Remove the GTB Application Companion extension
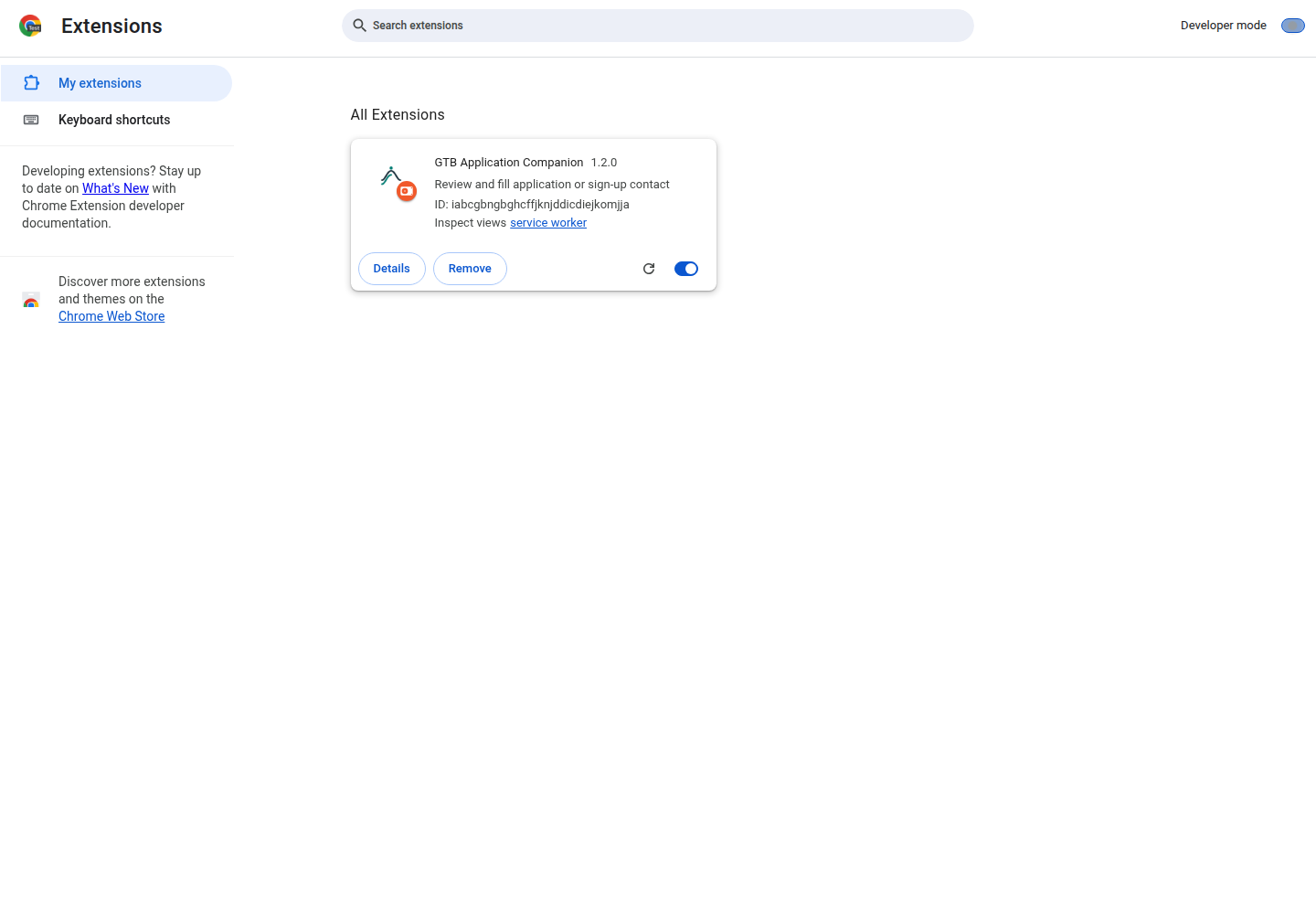The height and width of the screenshot is (914, 1316). click(470, 269)
